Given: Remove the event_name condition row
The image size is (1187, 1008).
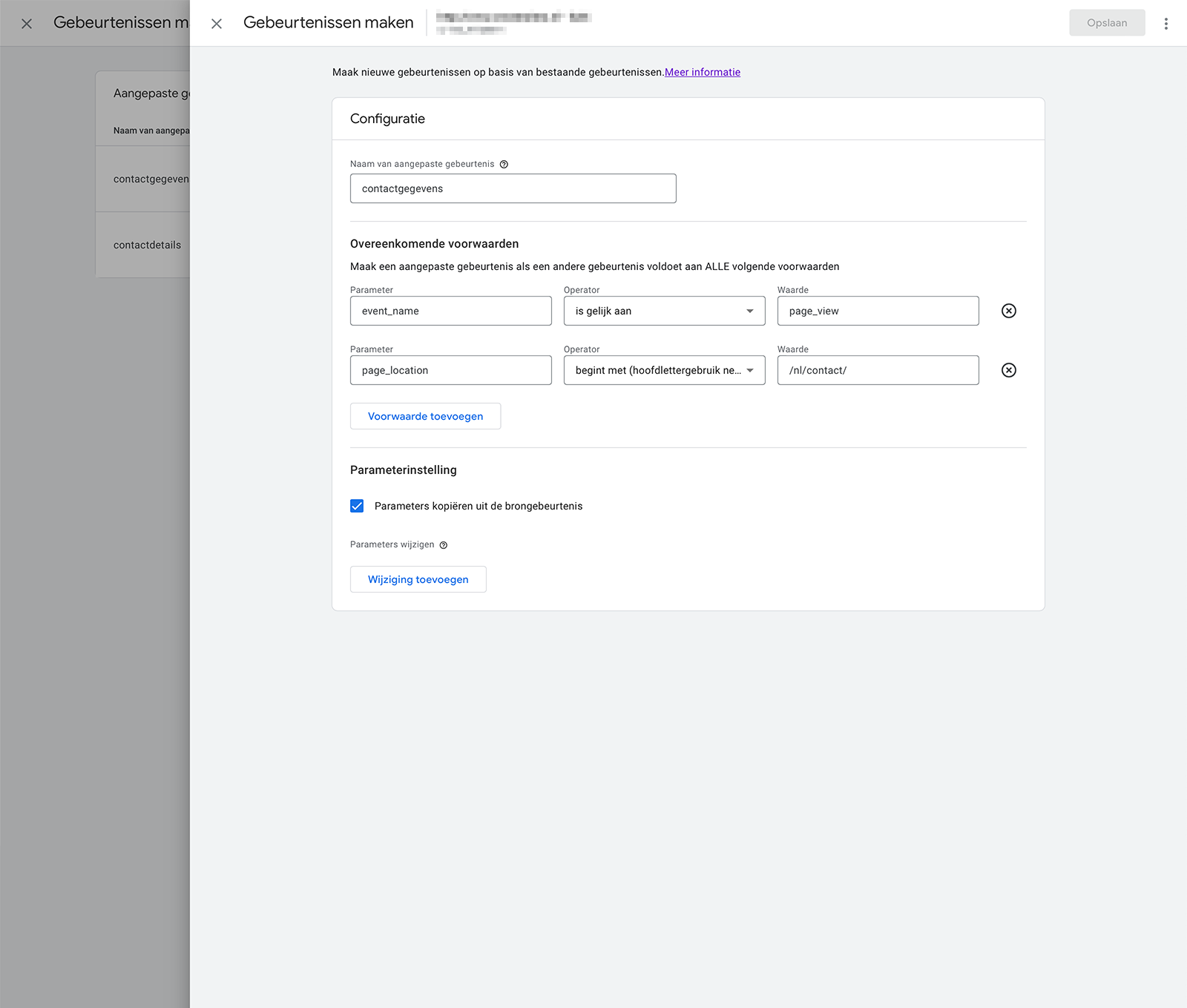Looking at the screenshot, I should tap(1009, 311).
